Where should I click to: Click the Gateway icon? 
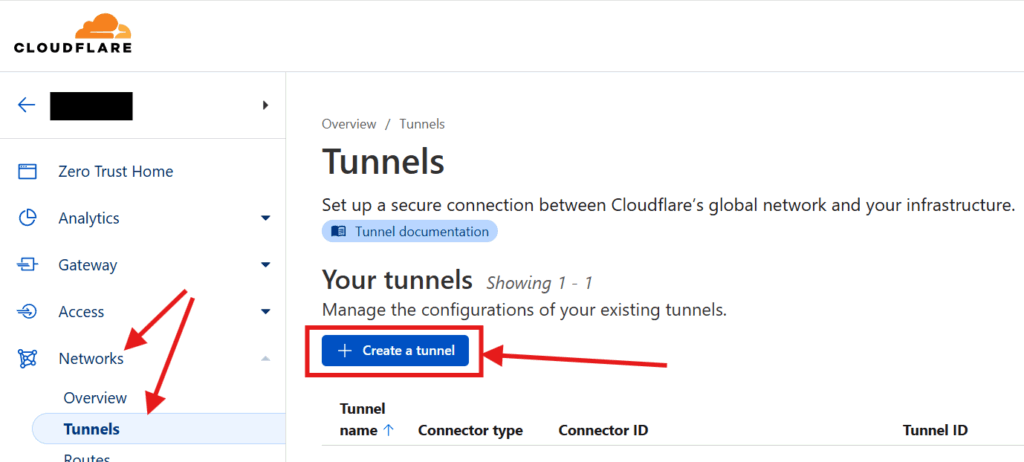tap(27, 265)
